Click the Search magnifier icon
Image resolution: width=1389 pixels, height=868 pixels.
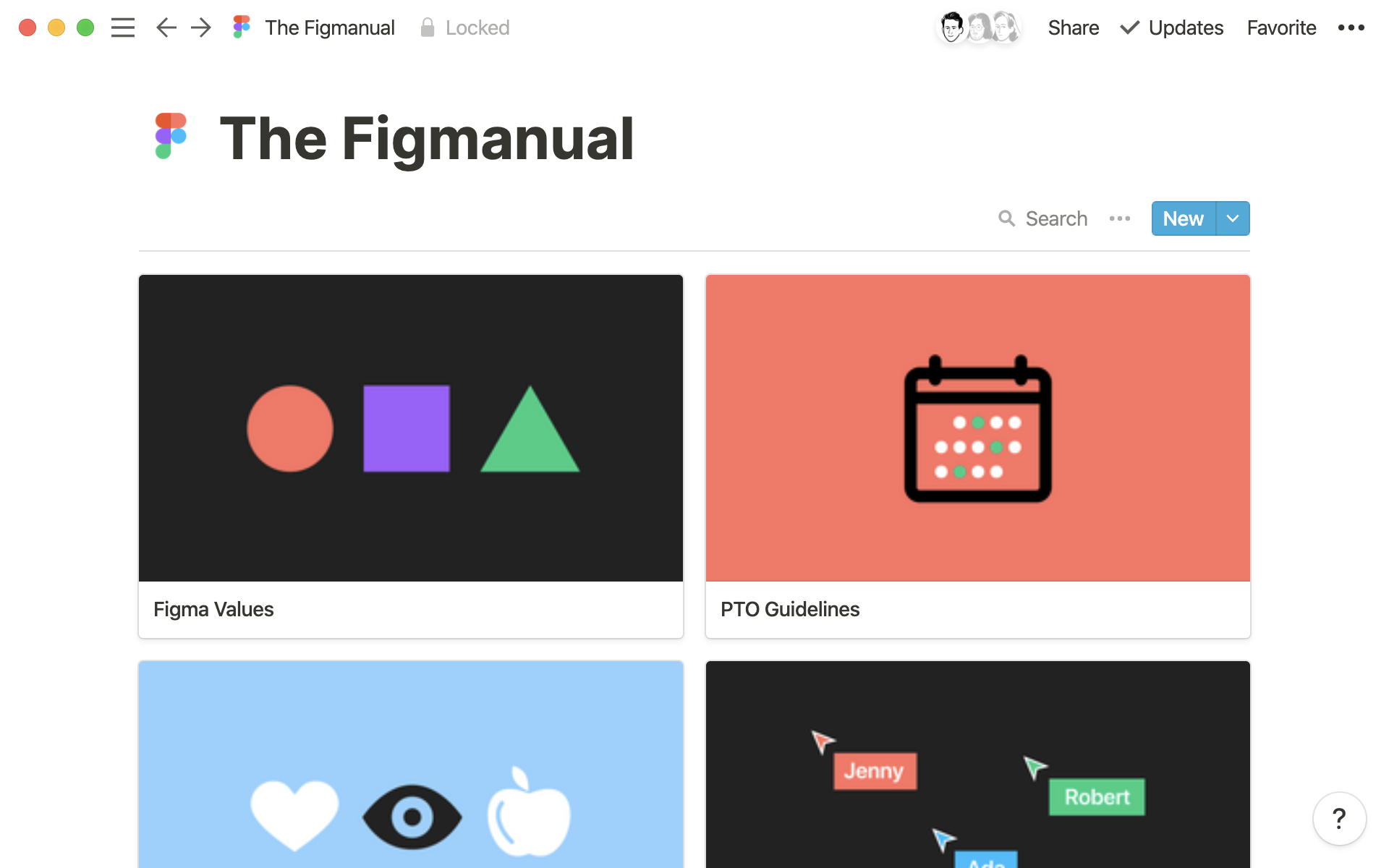pyautogui.click(x=1007, y=218)
